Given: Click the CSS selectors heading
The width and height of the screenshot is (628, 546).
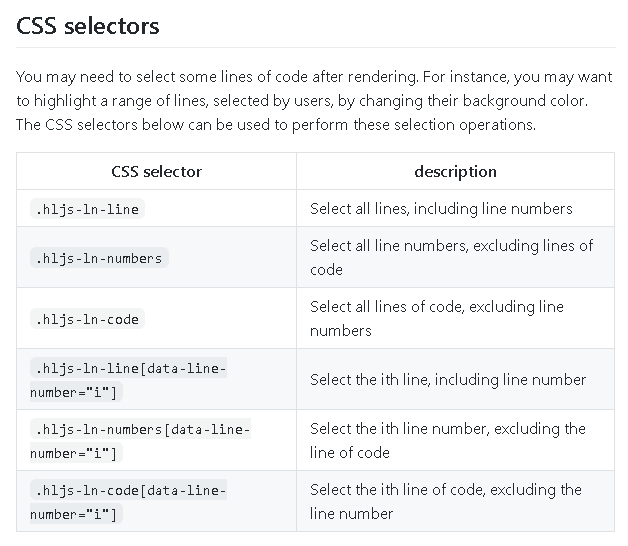Looking at the screenshot, I should (88, 26).
